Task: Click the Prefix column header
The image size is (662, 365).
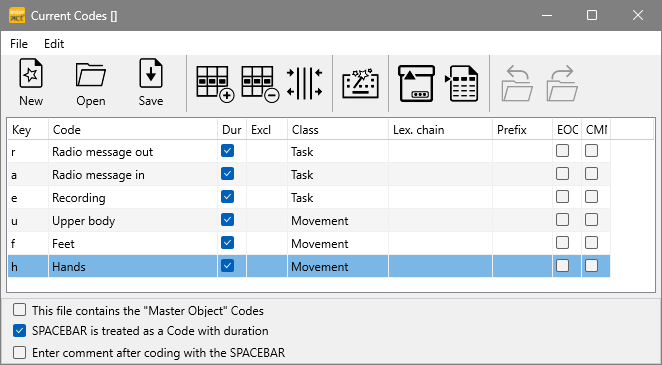Action: tap(523, 130)
